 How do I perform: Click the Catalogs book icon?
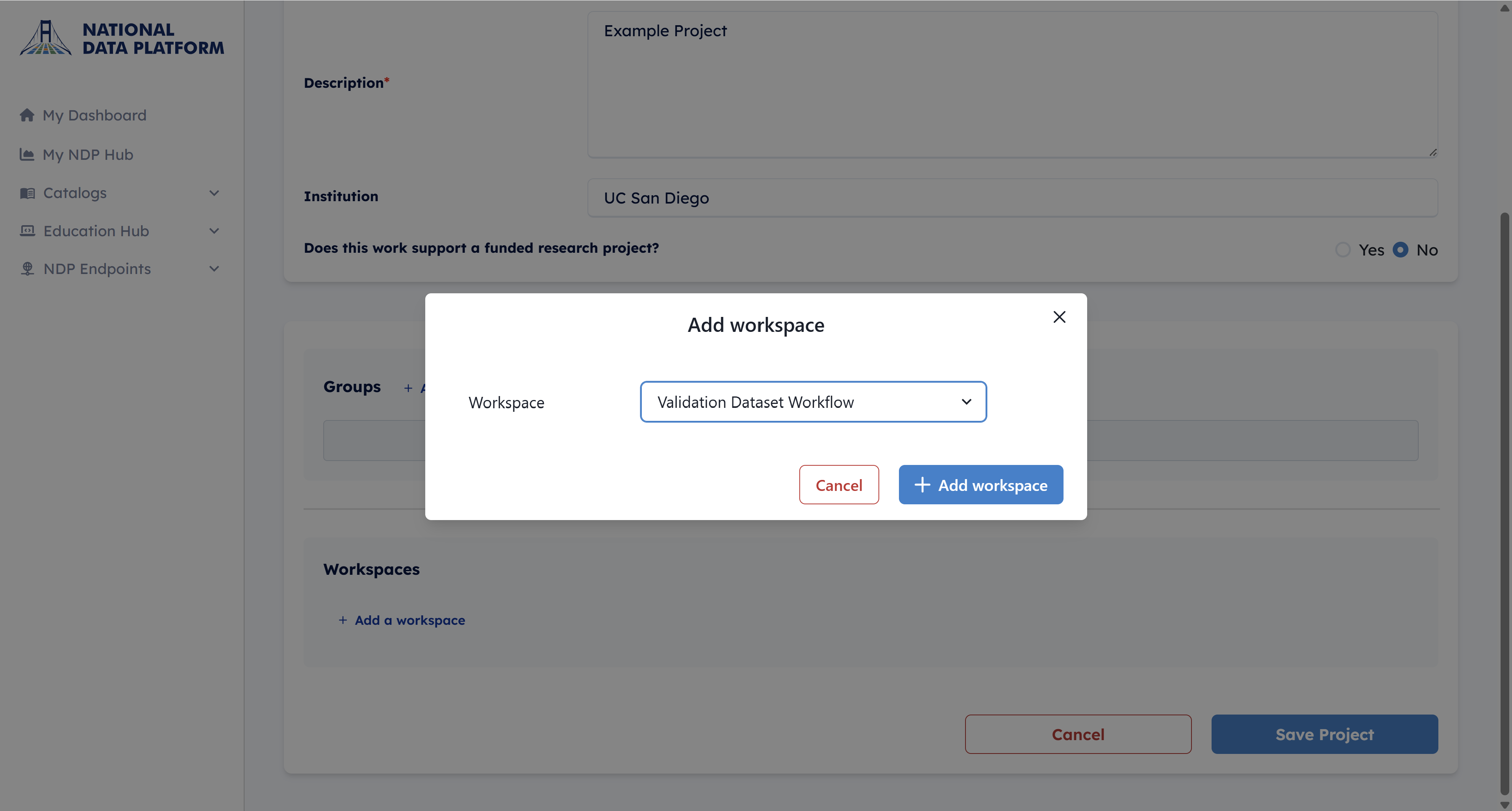tap(28, 193)
